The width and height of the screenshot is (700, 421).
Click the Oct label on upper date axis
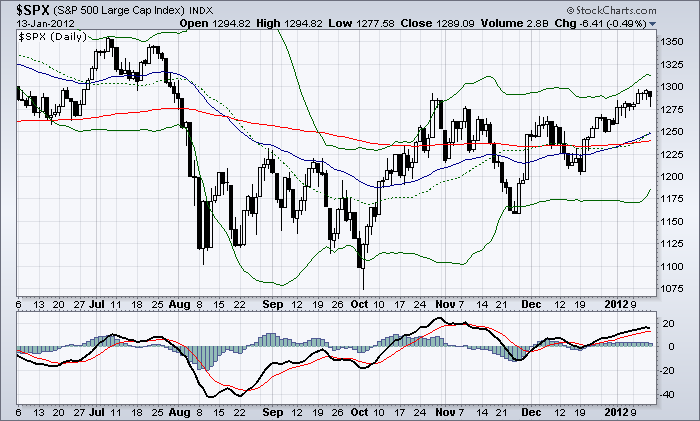359,304
